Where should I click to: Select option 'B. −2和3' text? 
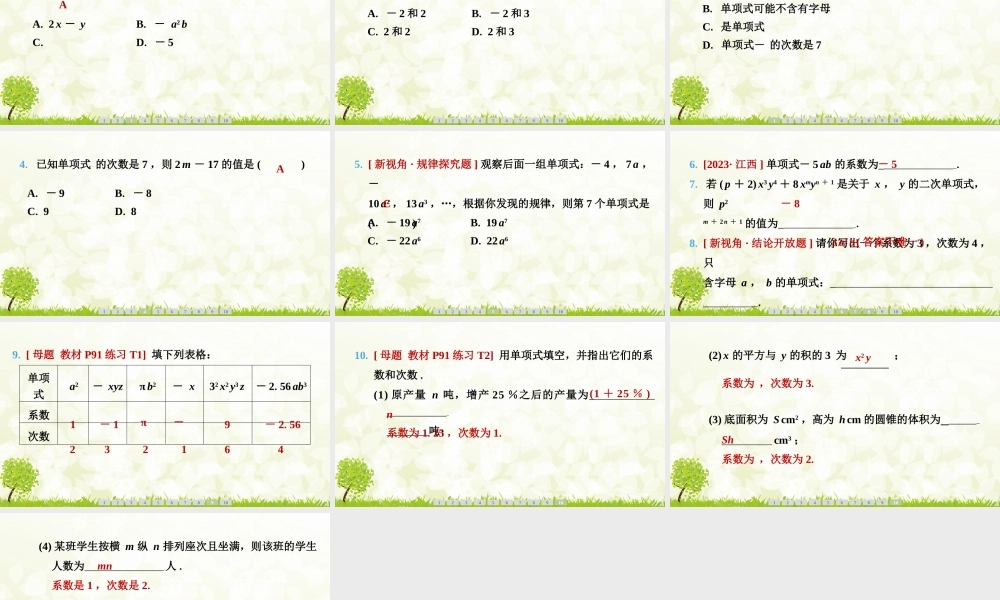501,13
